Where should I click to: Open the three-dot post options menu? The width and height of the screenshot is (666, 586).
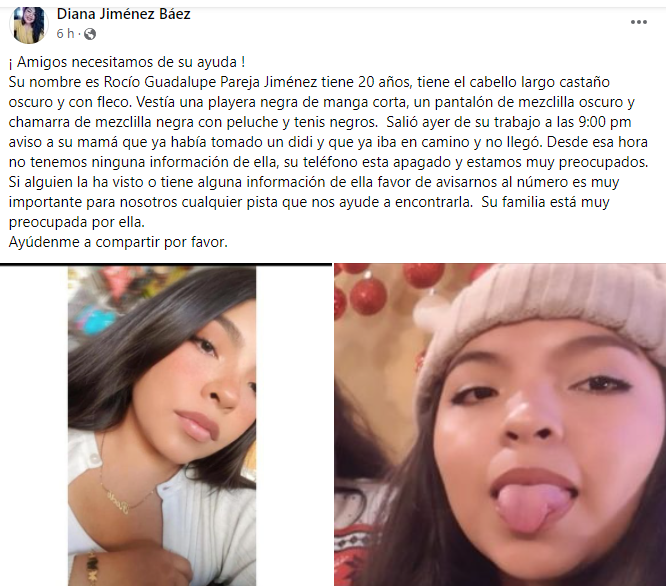click(x=638, y=22)
